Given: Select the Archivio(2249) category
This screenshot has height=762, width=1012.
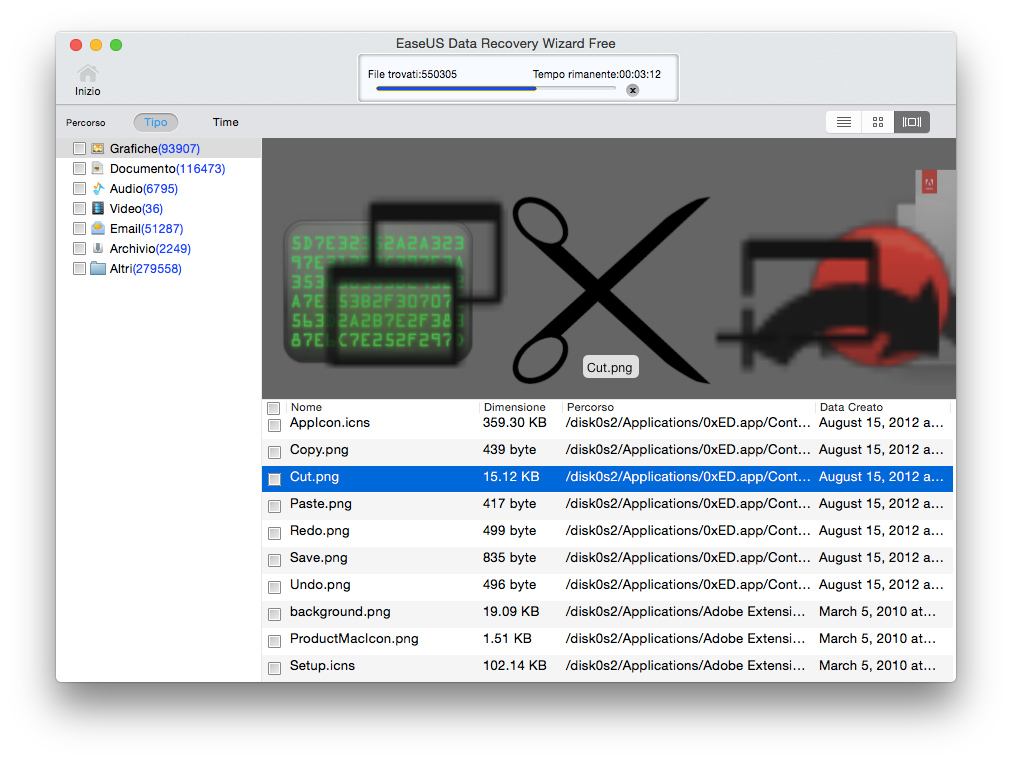Looking at the screenshot, I should pos(150,248).
